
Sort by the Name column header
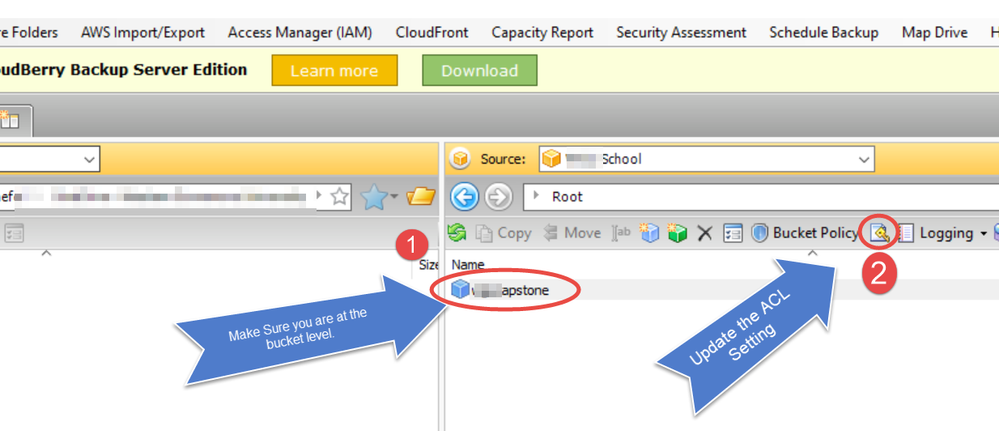click(468, 264)
